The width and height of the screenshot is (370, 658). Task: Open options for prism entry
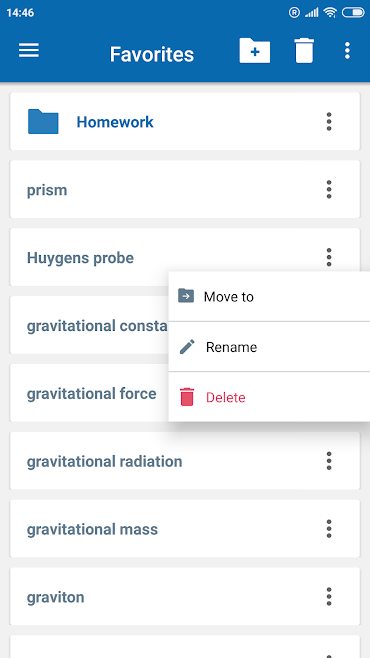click(329, 190)
